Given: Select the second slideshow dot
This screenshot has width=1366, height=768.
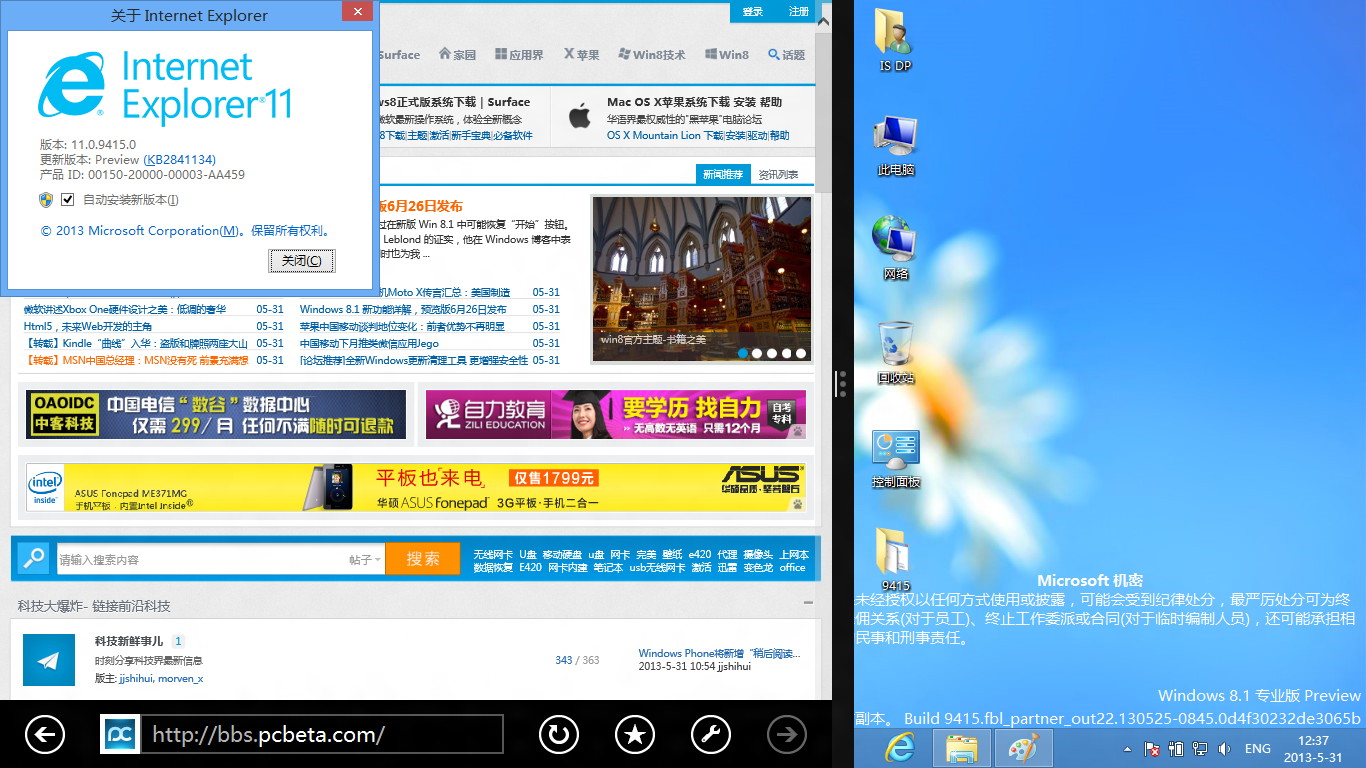Looking at the screenshot, I should pos(757,353).
